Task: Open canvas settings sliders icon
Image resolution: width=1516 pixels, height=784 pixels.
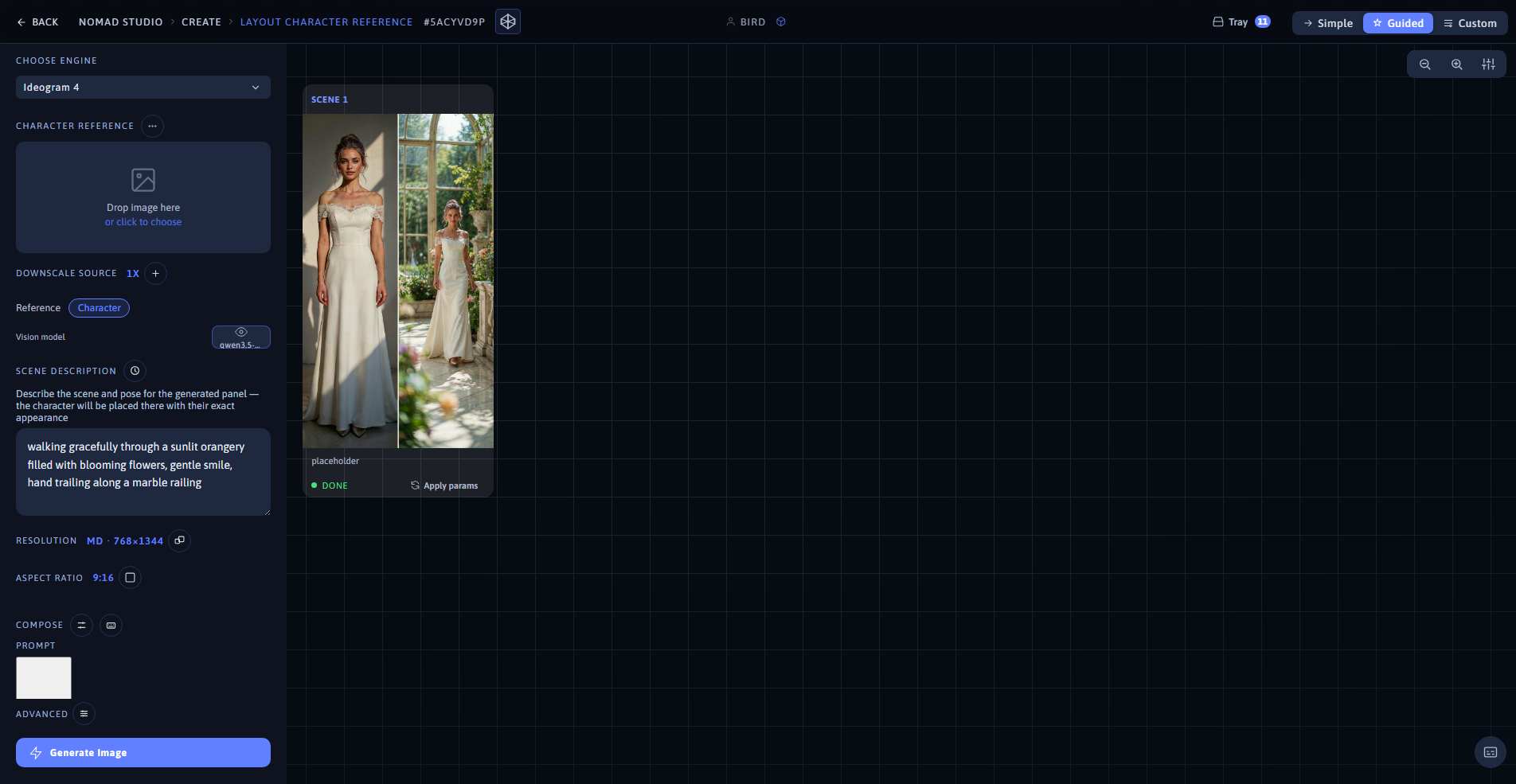Action: point(1489,64)
